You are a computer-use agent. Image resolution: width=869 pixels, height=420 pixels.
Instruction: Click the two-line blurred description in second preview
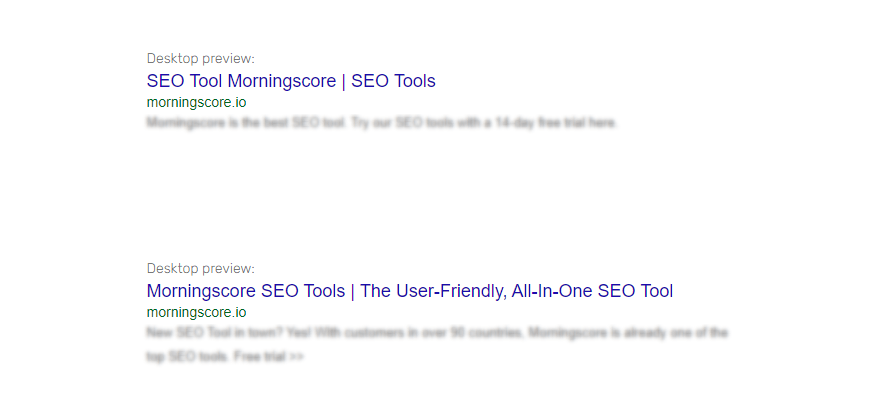click(x=437, y=344)
